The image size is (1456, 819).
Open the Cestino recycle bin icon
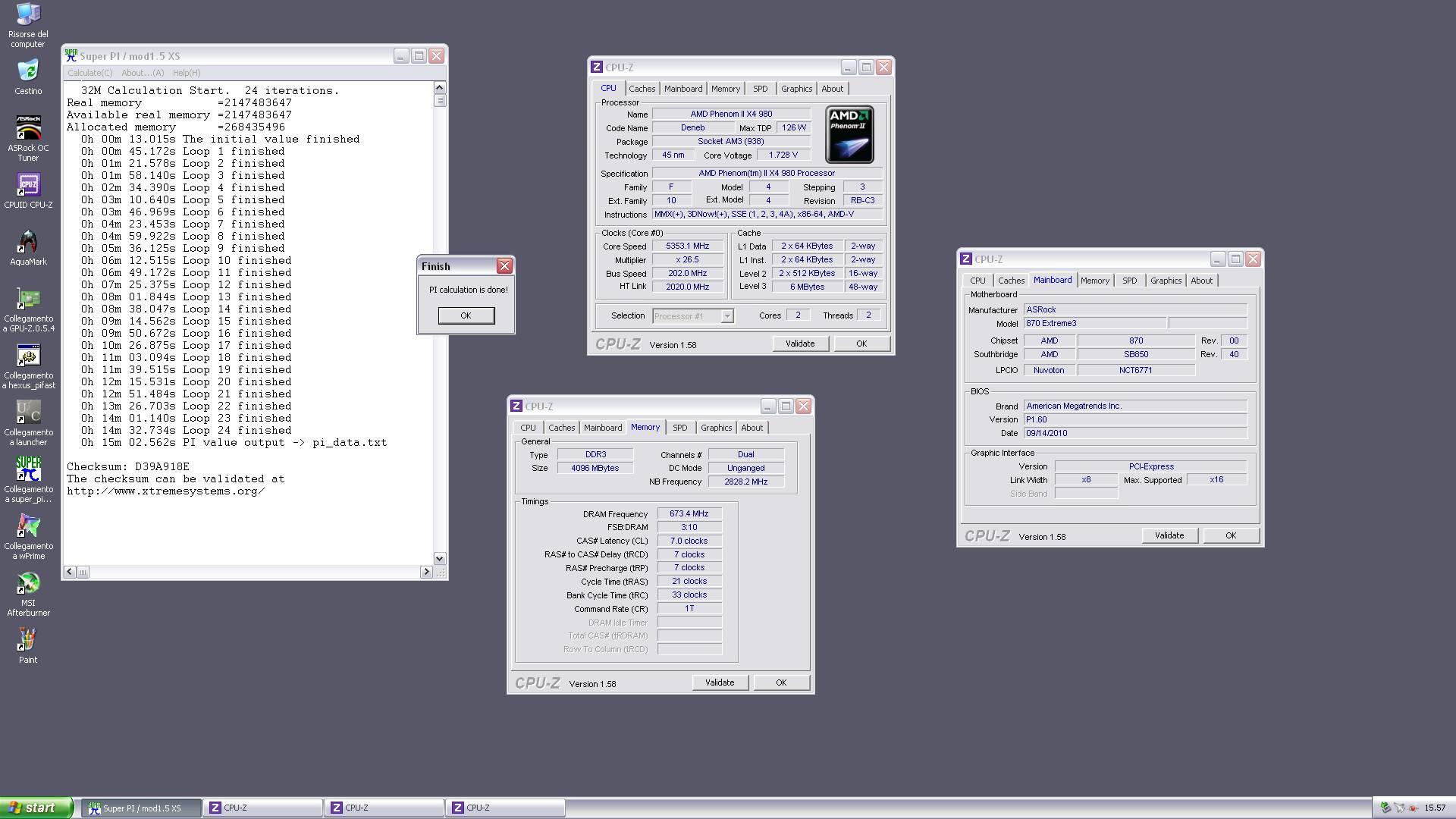pyautogui.click(x=28, y=77)
